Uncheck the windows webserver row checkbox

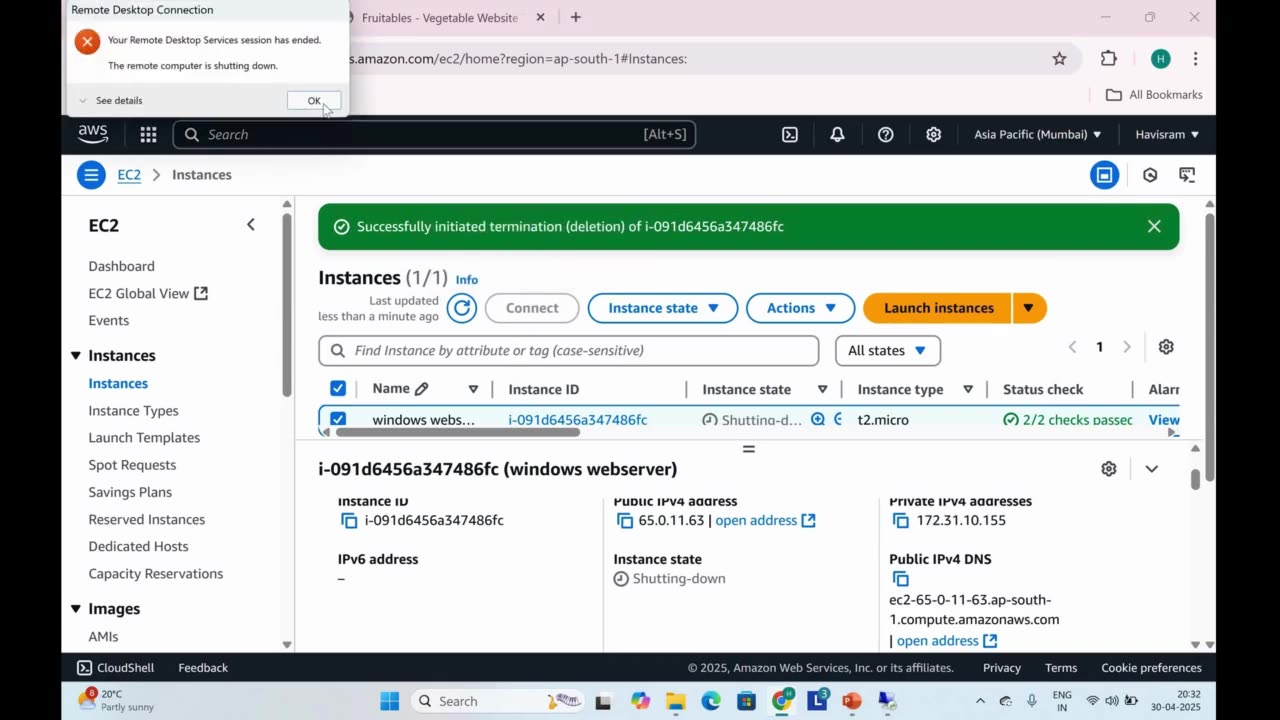[x=338, y=420]
